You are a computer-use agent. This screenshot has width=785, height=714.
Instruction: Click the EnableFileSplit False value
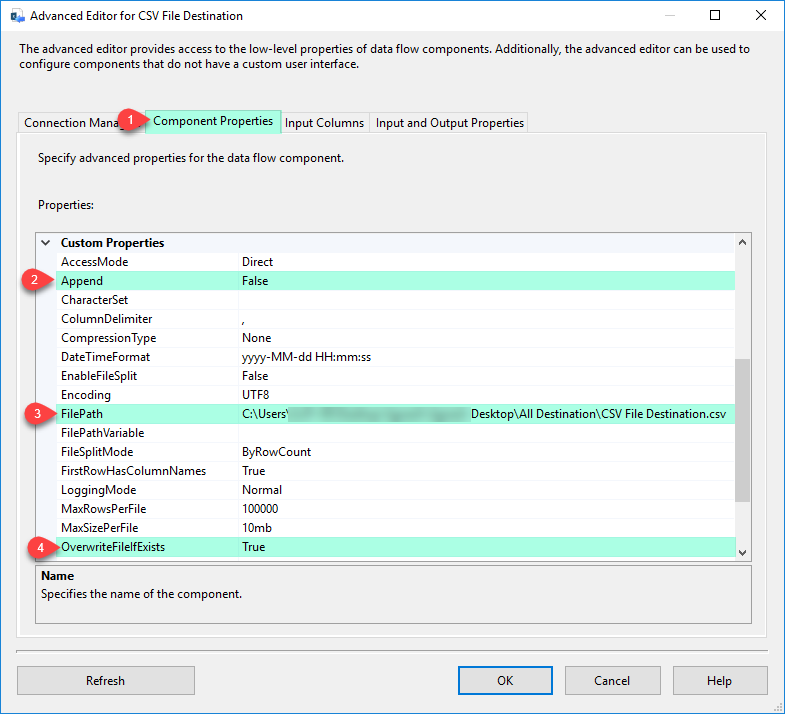(x=255, y=376)
